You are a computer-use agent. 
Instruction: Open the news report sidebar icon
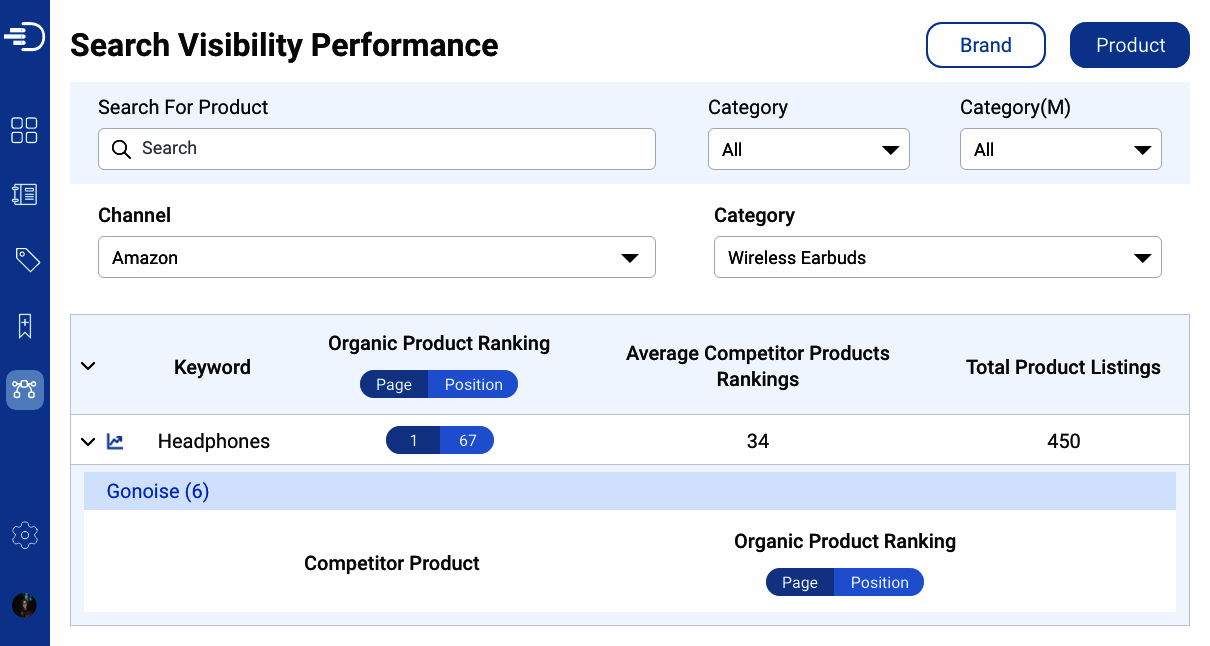tap(24, 195)
